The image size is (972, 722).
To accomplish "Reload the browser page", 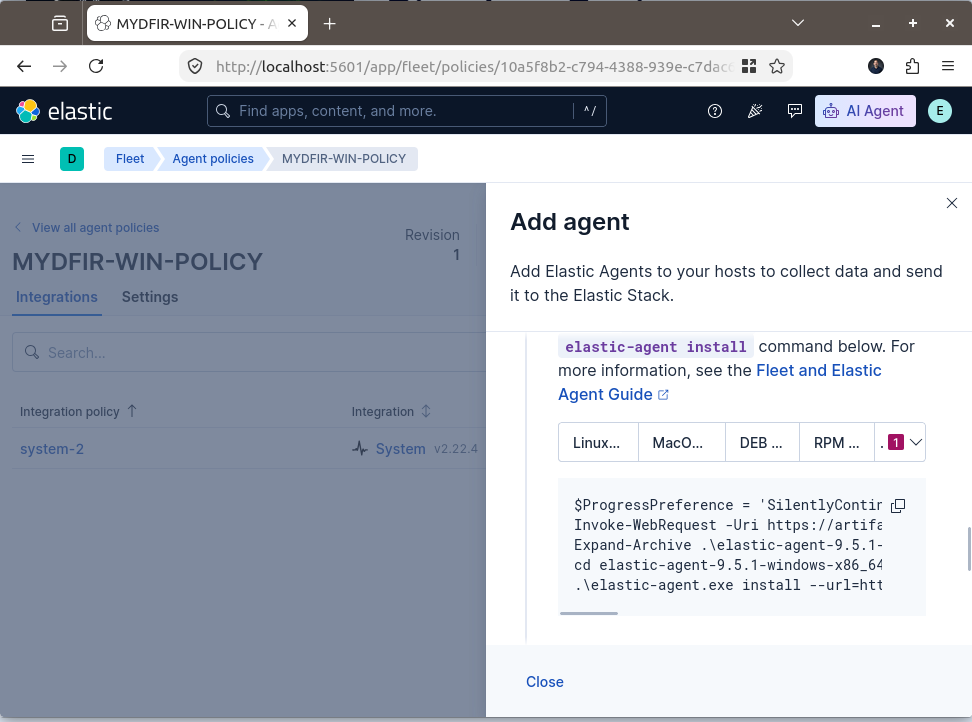I will [x=96, y=66].
